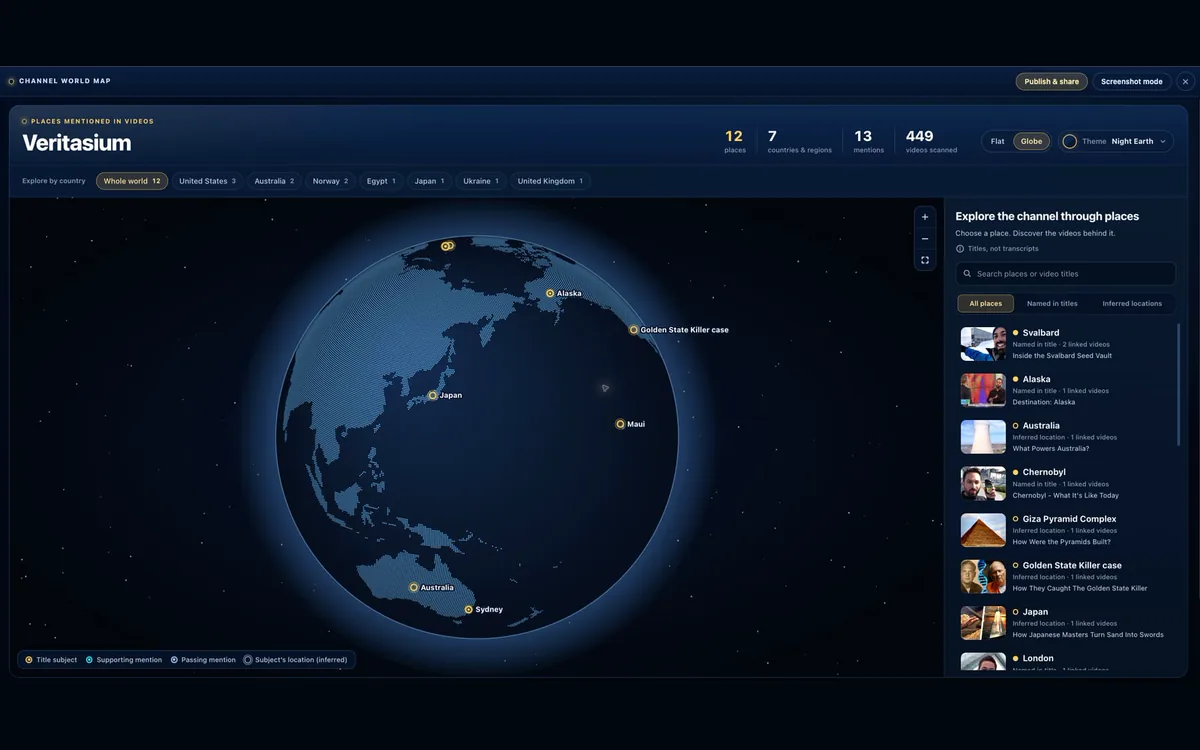This screenshot has width=1200, height=750.
Task: Click the 13 mentions statistic
Action: [868, 141]
